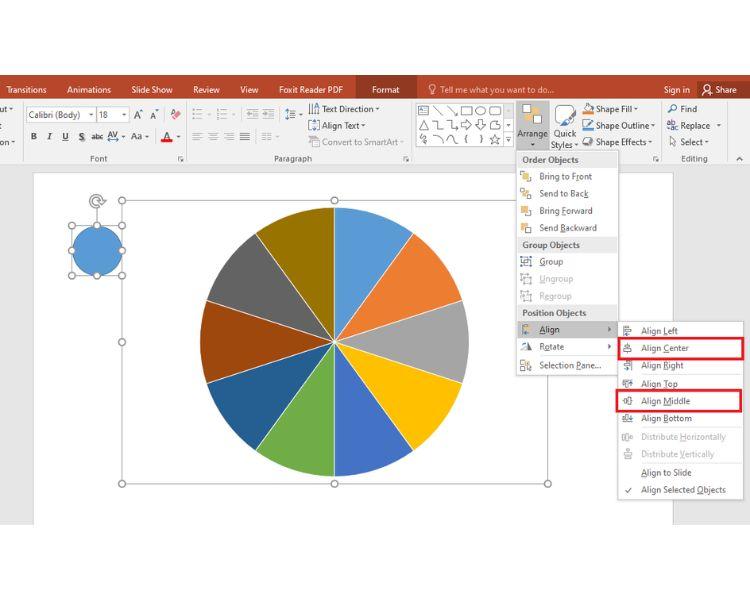
Task: Open Align Text dropdown
Action: [x=337, y=126]
